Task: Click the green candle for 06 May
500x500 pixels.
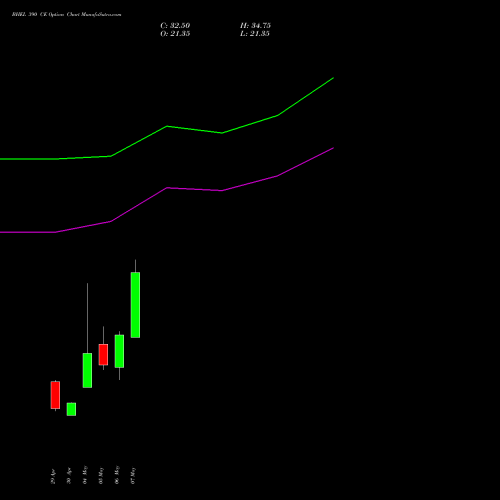Action: pos(119,351)
